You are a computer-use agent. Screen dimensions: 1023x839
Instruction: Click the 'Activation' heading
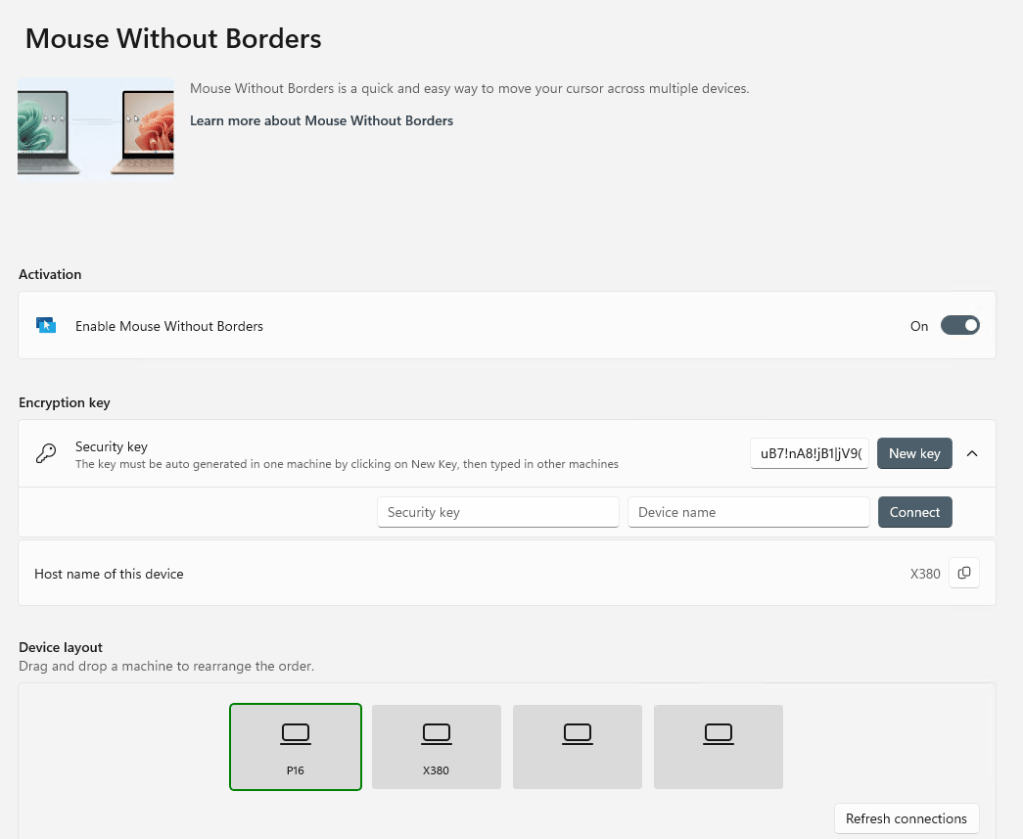tap(50, 274)
